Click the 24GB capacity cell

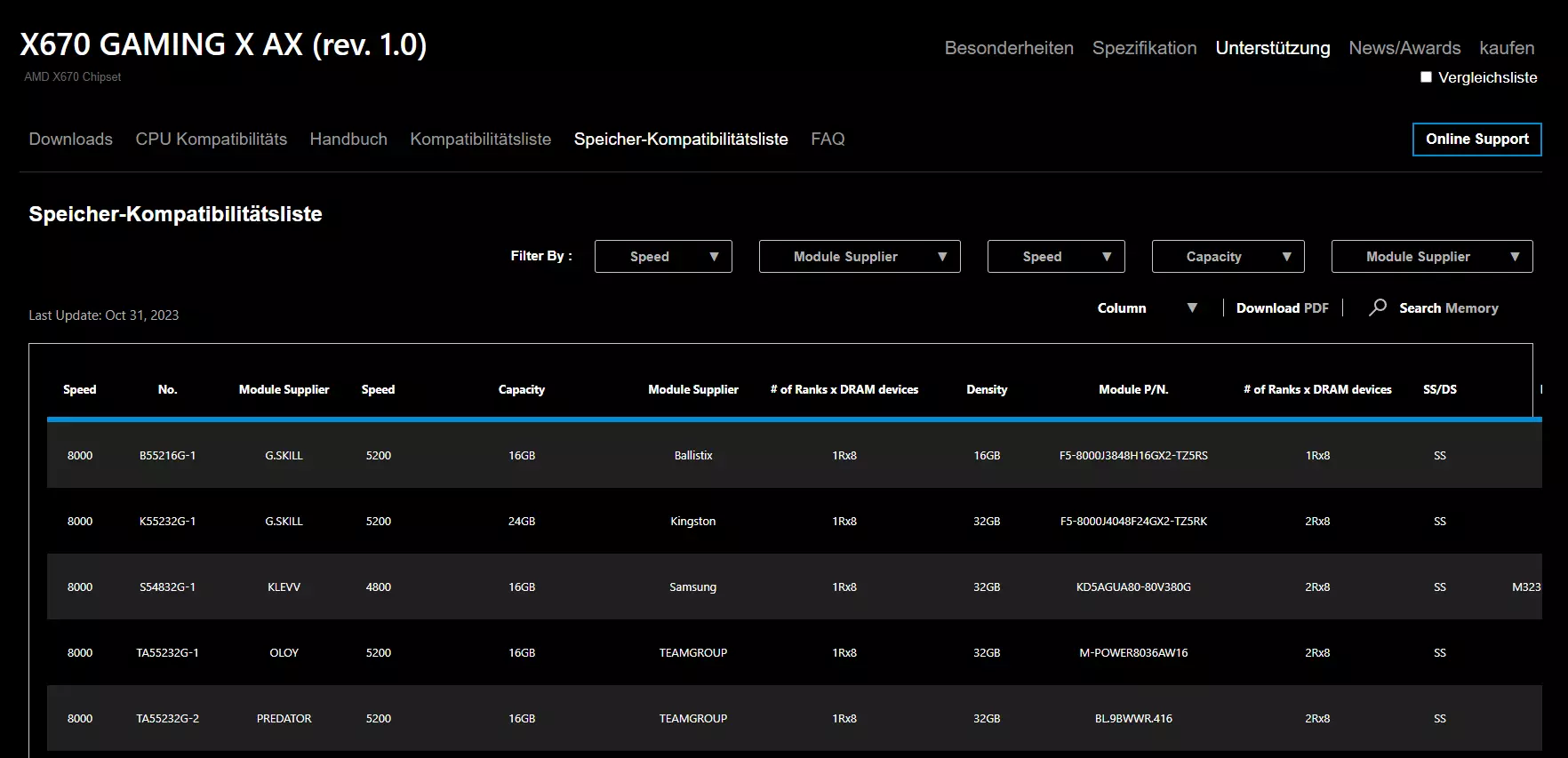coord(522,521)
